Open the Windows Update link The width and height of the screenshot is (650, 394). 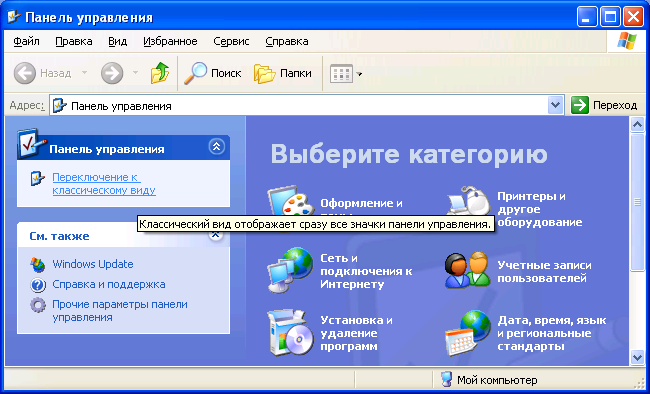pyautogui.click(x=92, y=264)
